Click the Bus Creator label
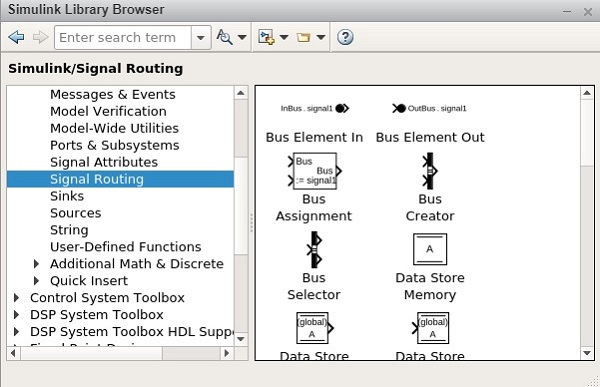600x387 pixels. [x=430, y=207]
